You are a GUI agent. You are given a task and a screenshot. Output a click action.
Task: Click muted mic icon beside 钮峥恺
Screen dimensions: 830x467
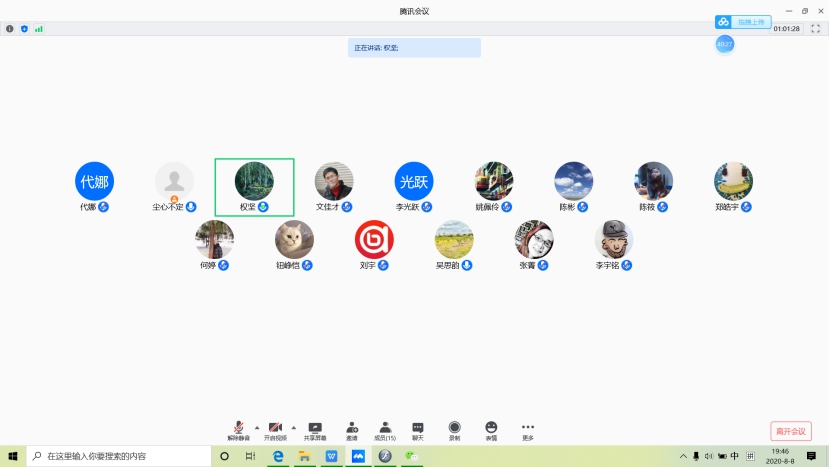click(307, 265)
